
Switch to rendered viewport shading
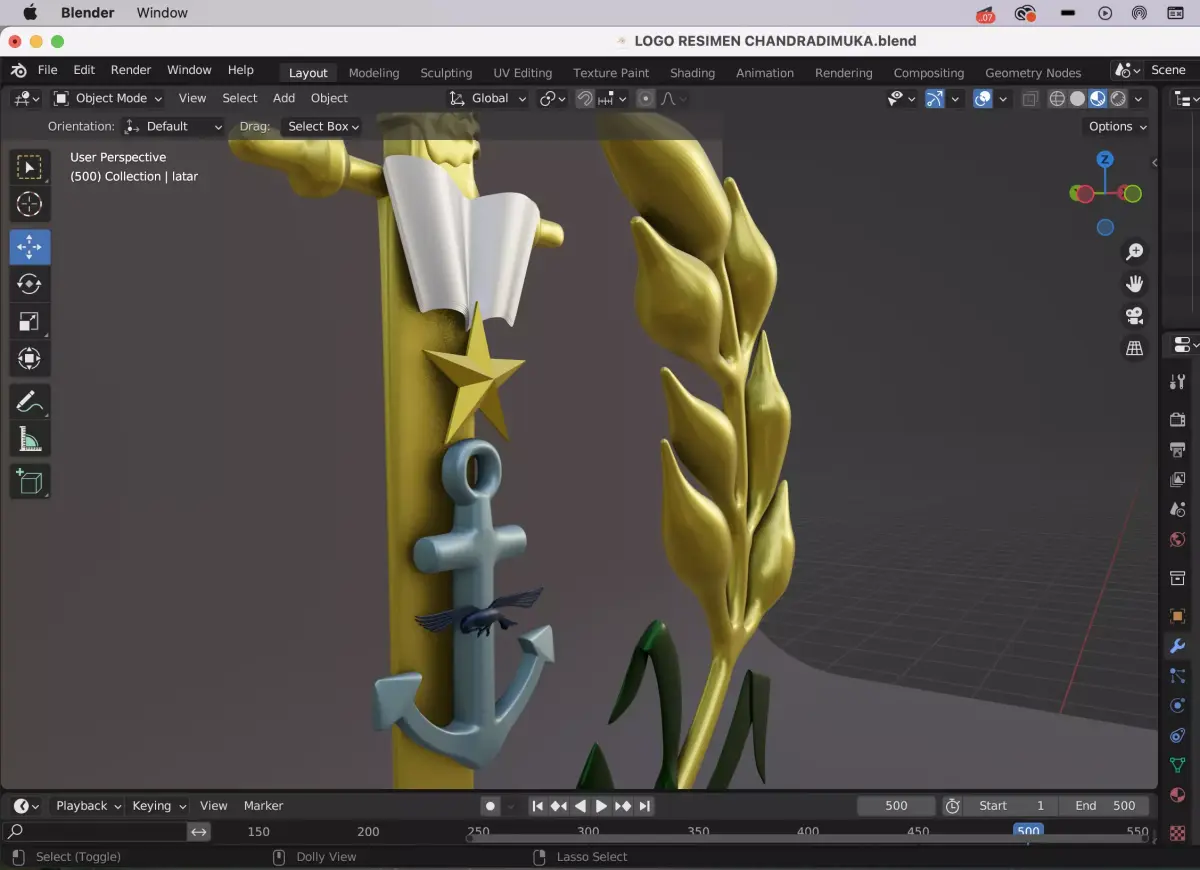tap(1118, 98)
